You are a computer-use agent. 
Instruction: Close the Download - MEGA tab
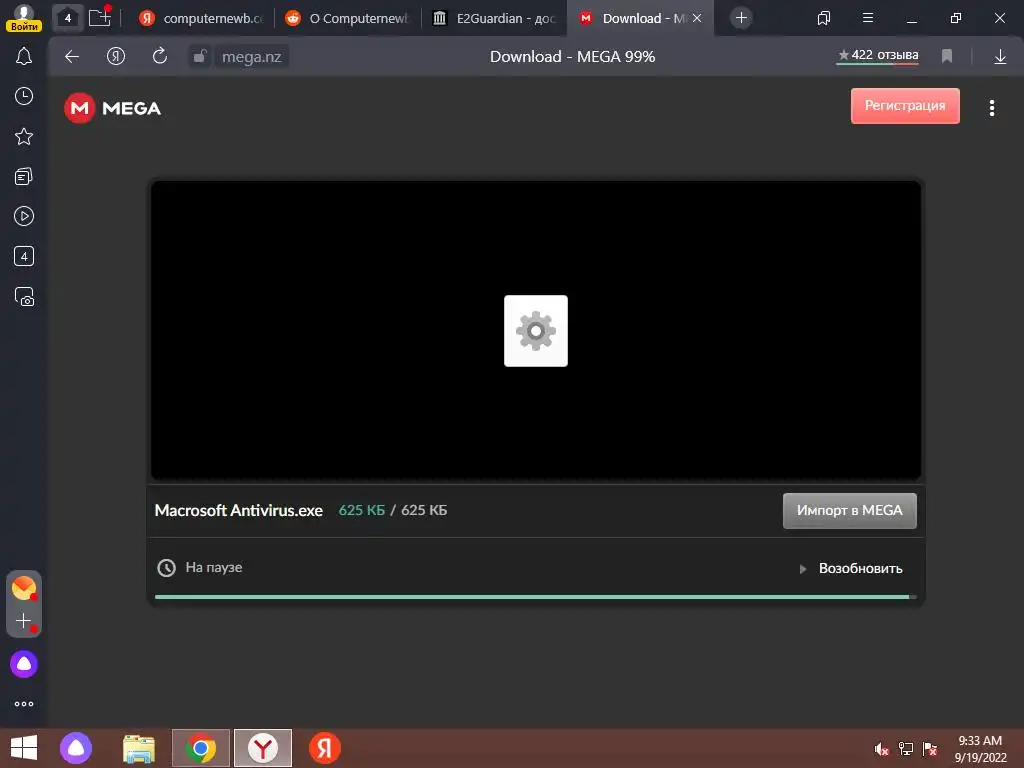[697, 18]
